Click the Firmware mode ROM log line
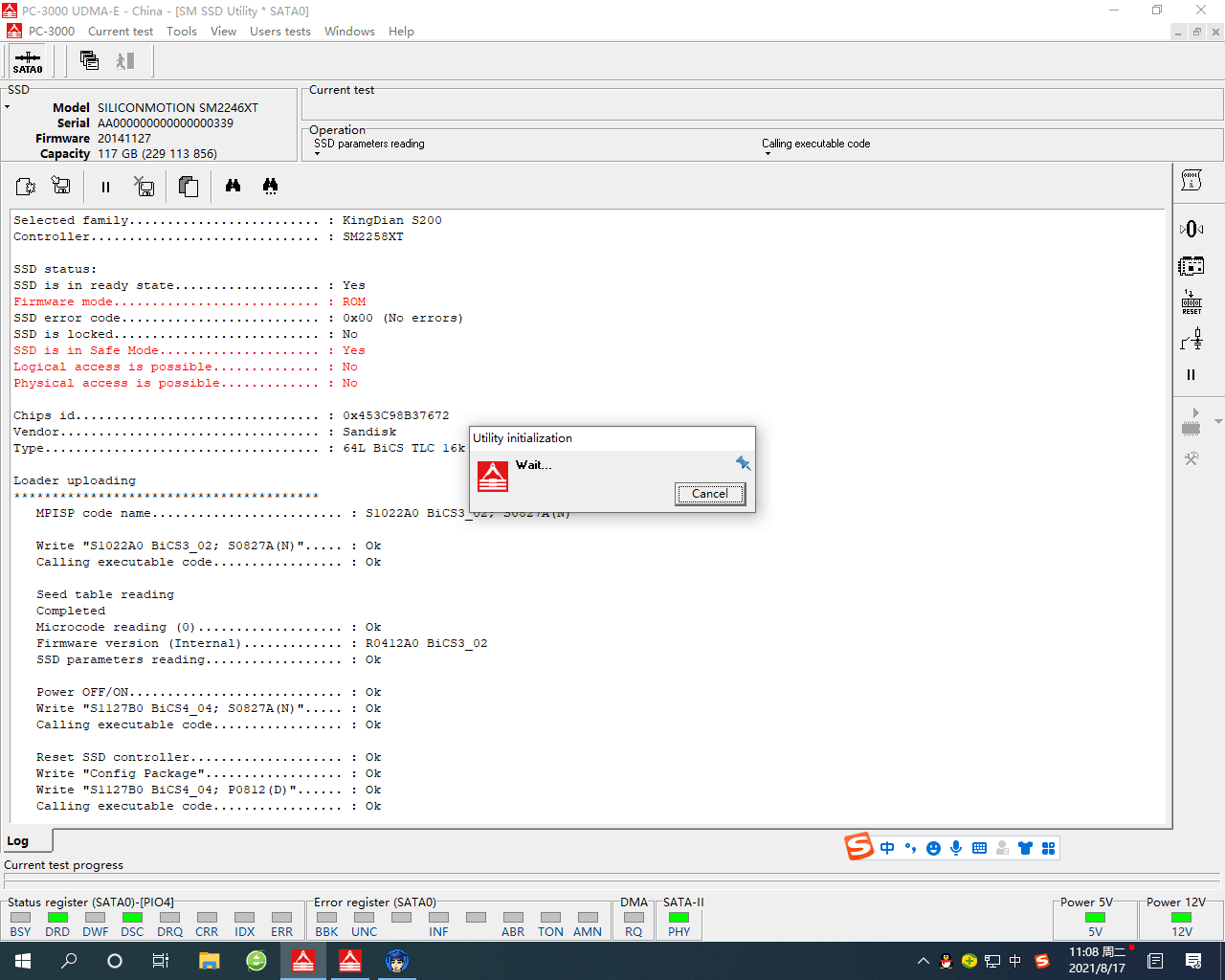 pyautogui.click(x=189, y=301)
